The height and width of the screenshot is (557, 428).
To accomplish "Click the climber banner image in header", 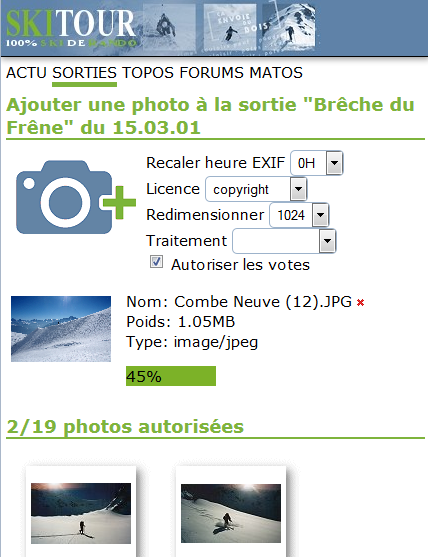I will 169,28.
